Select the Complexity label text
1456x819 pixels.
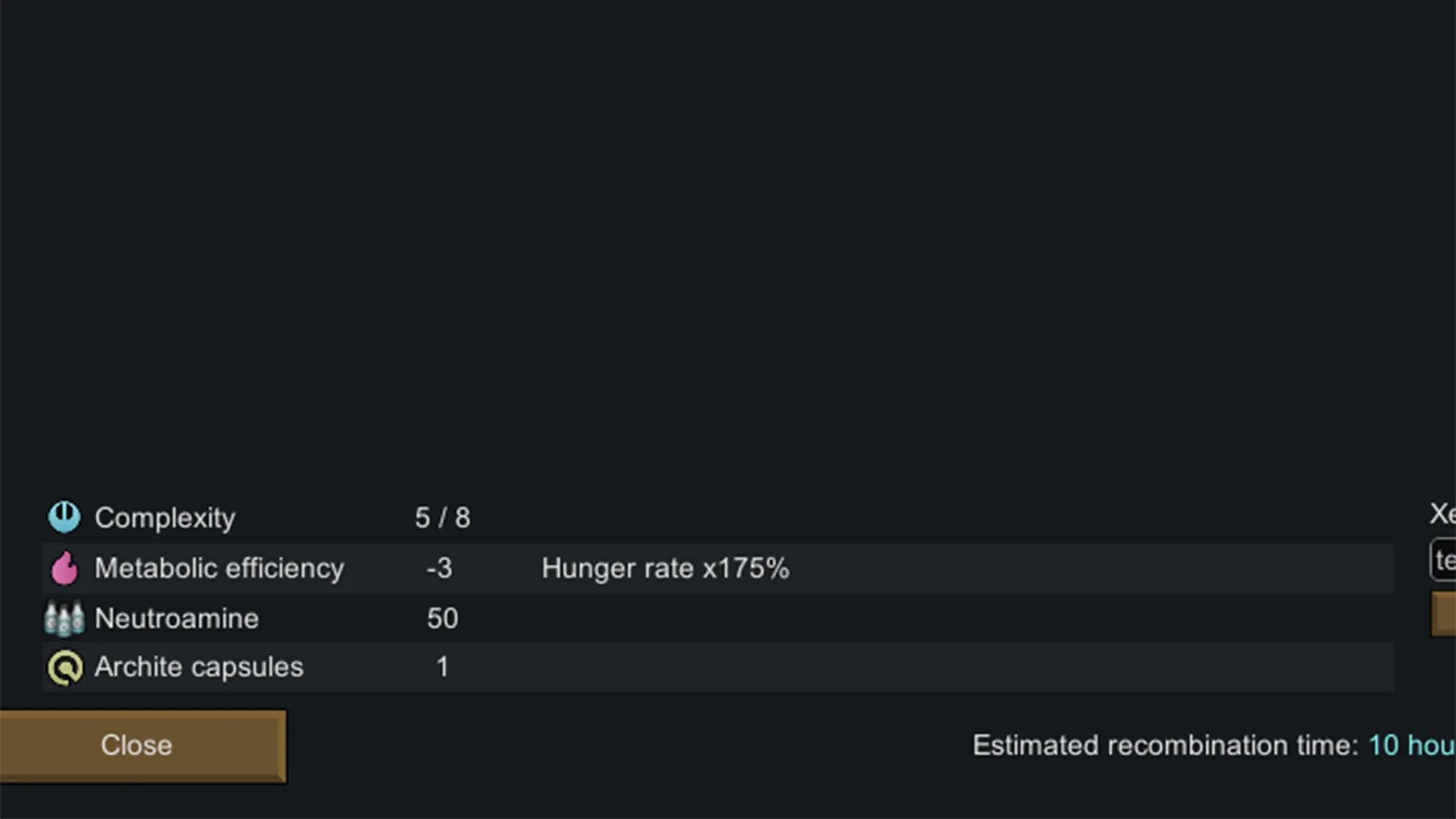coord(165,518)
